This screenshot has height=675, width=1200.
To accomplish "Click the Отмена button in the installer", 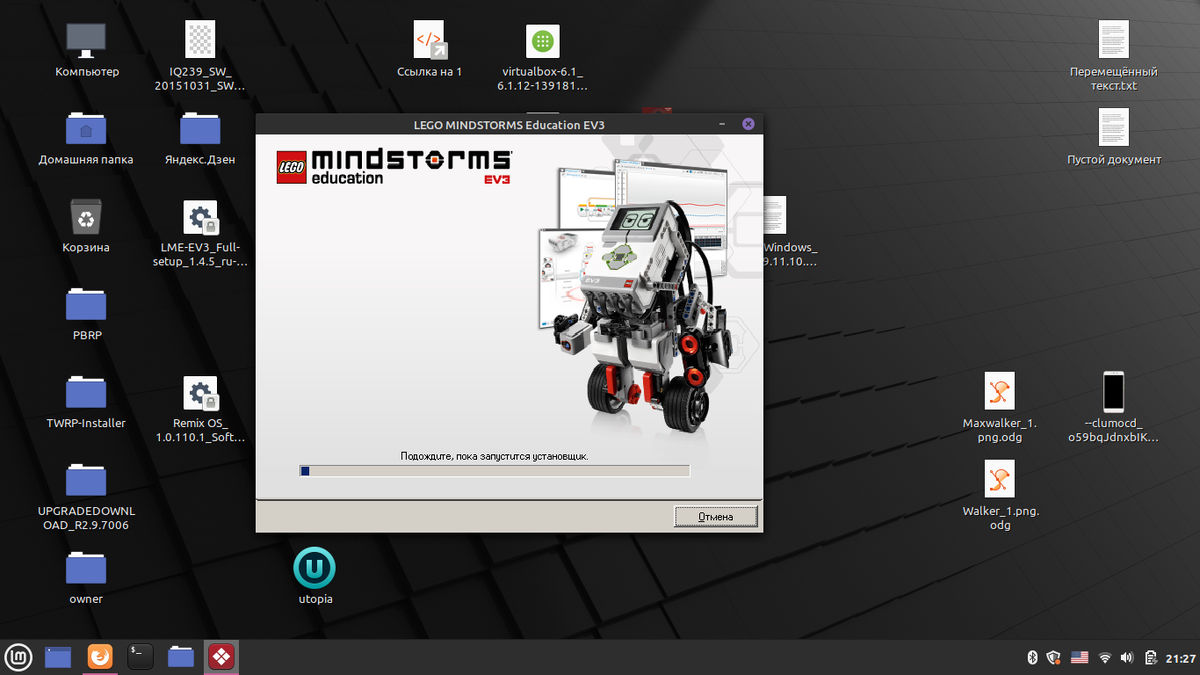I will click(x=716, y=516).
